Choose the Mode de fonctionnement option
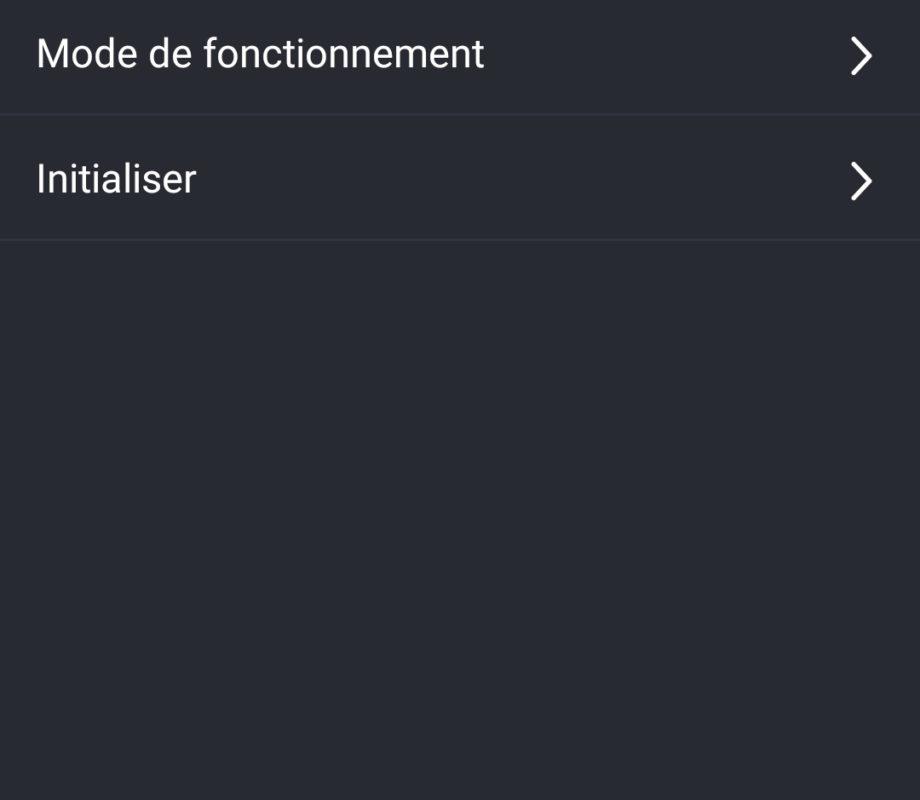The height and width of the screenshot is (800, 920). click(460, 56)
